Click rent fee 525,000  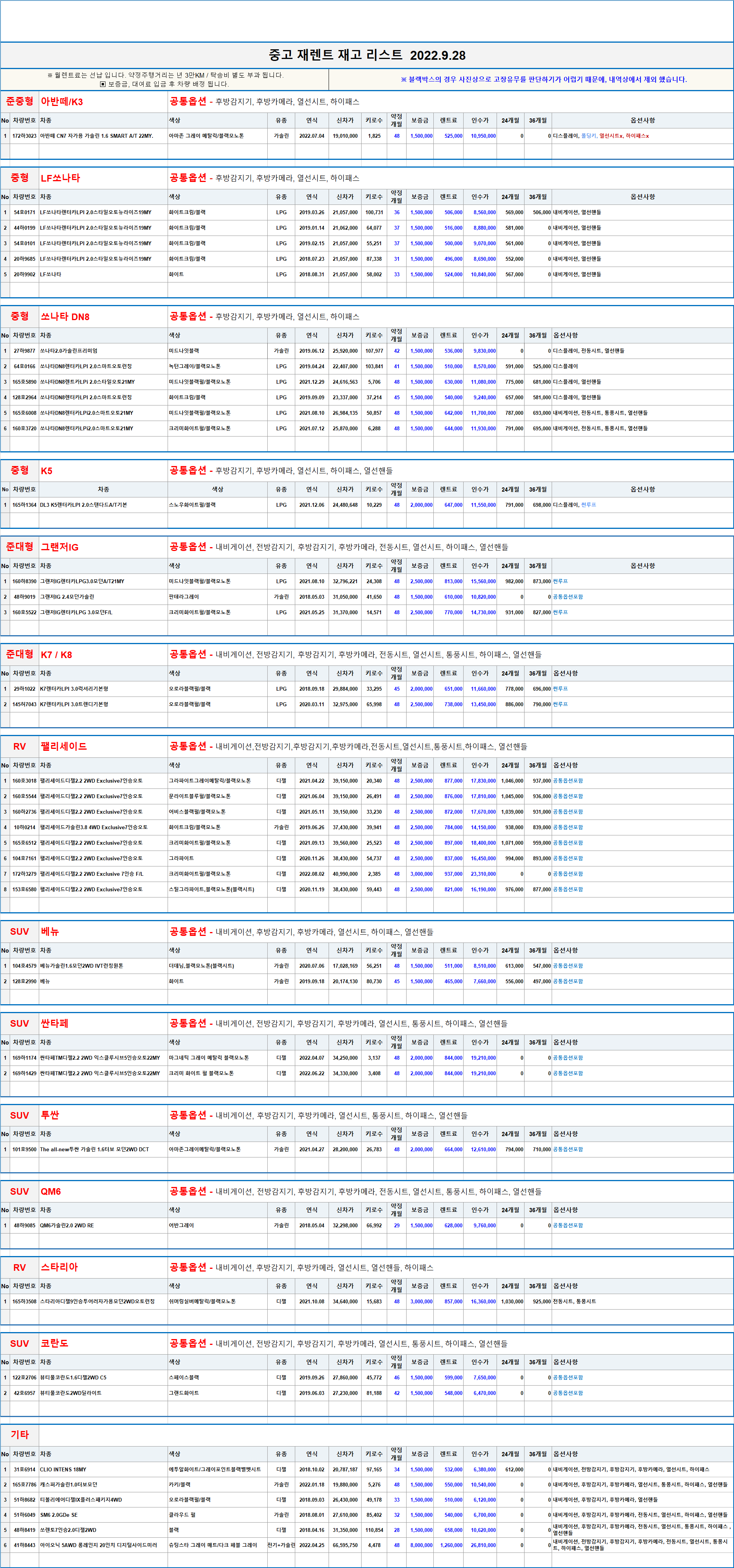tap(453, 136)
